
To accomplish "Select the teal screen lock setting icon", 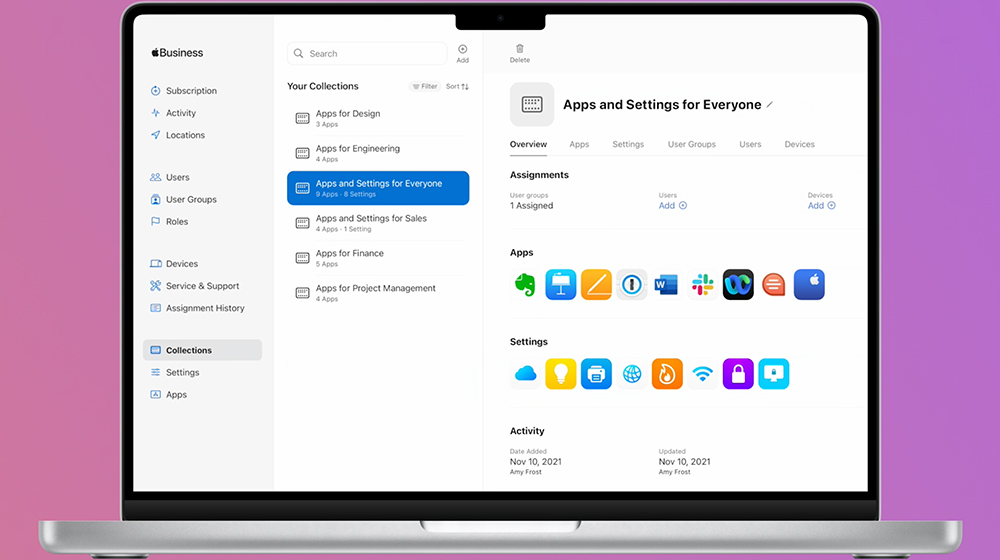I will pyautogui.click(x=774, y=374).
